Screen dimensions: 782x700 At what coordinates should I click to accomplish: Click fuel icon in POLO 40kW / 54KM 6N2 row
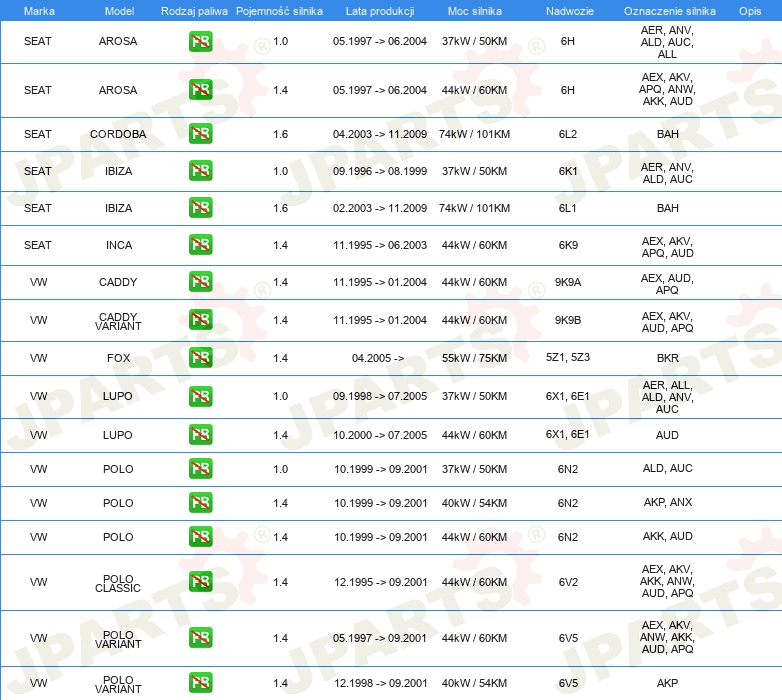click(x=200, y=502)
